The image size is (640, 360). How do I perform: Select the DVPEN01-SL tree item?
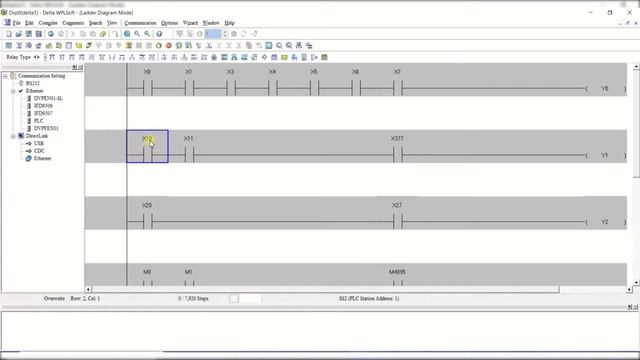48,98
